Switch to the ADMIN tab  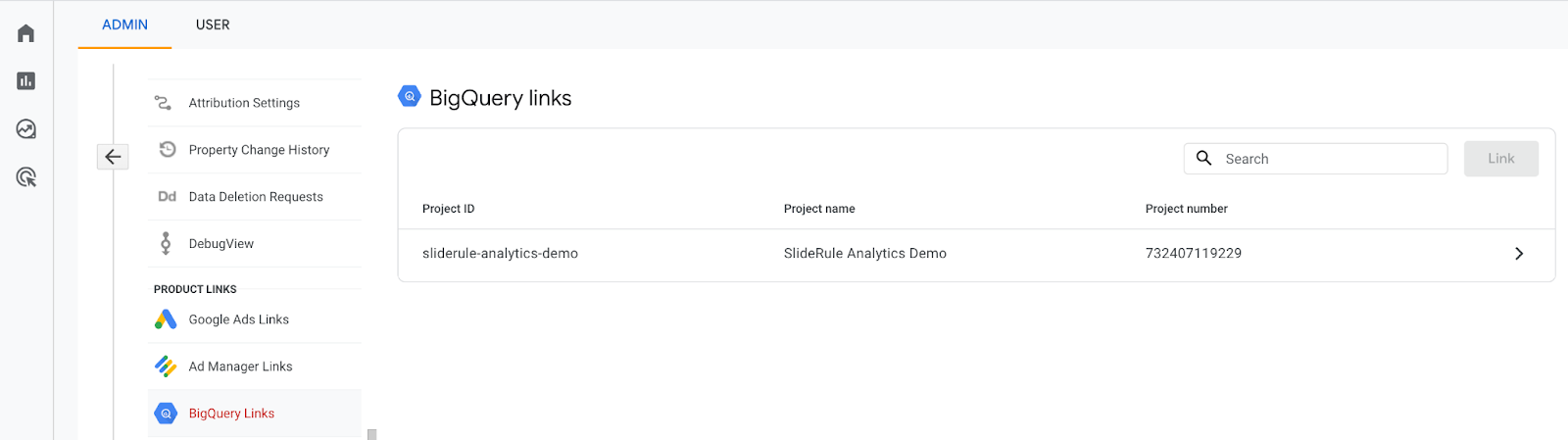(x=124, y=24)
